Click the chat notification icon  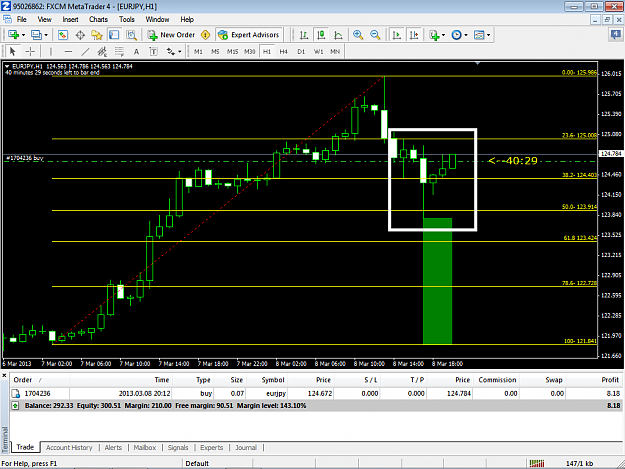[x=616, y=35]
